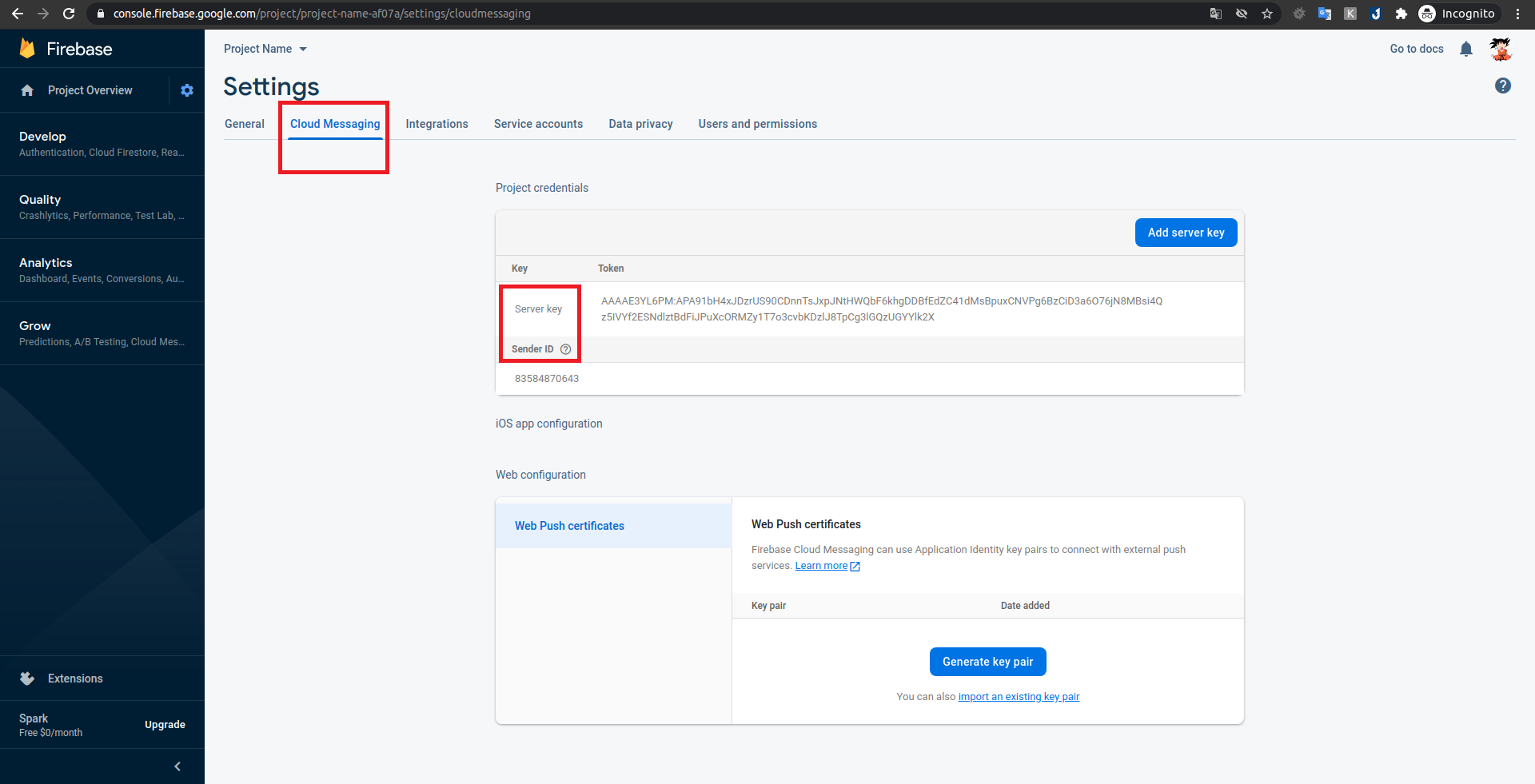Open the user account avatar
1535x784 pixels.
click(1501, 49)
